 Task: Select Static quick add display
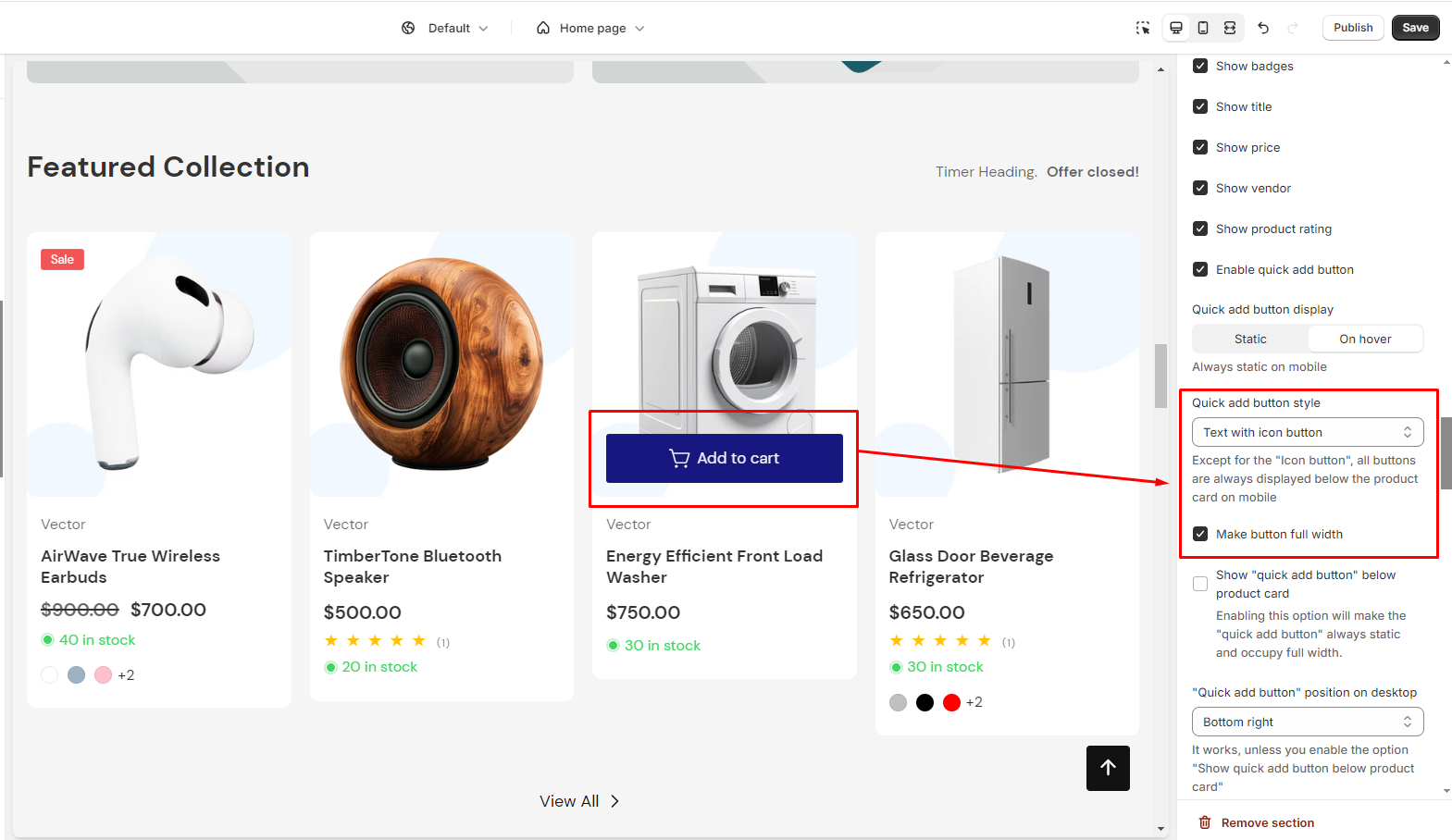(x=1250, y=339)
